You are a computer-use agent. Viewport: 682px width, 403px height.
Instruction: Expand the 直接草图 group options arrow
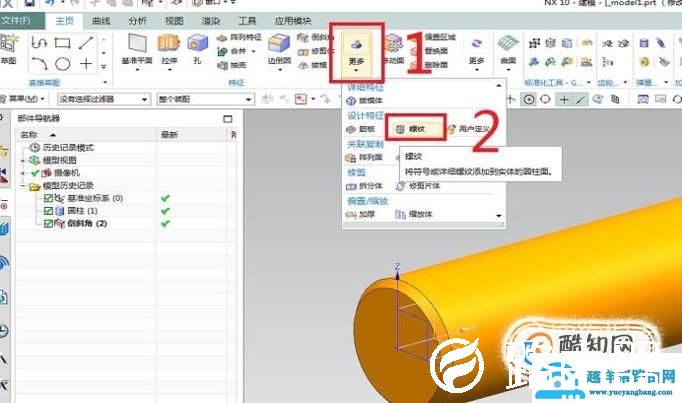click(x=105, y=82)
